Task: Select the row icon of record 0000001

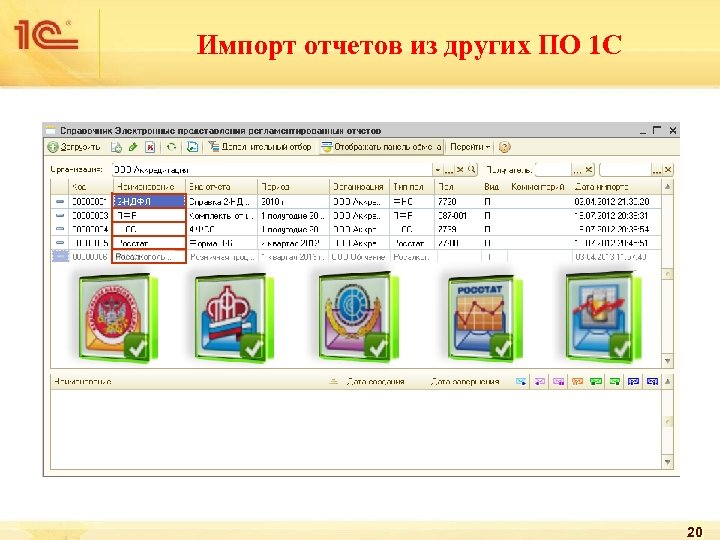Action: pyautogui.click(x=60, y=201)
